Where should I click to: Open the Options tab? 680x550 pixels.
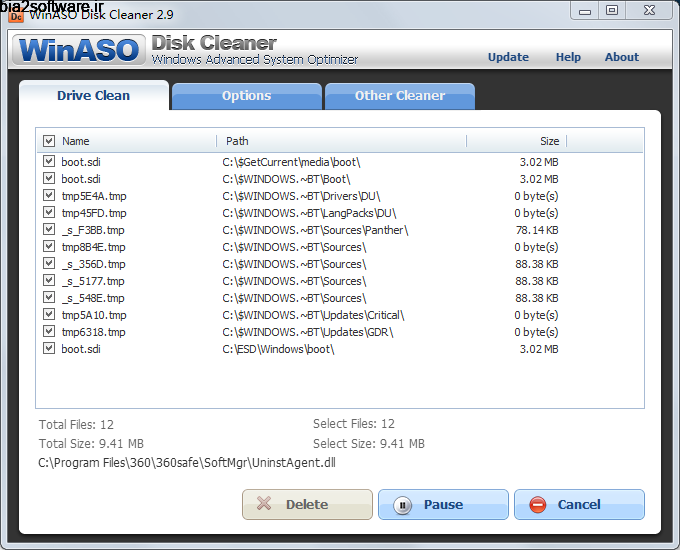246,96
